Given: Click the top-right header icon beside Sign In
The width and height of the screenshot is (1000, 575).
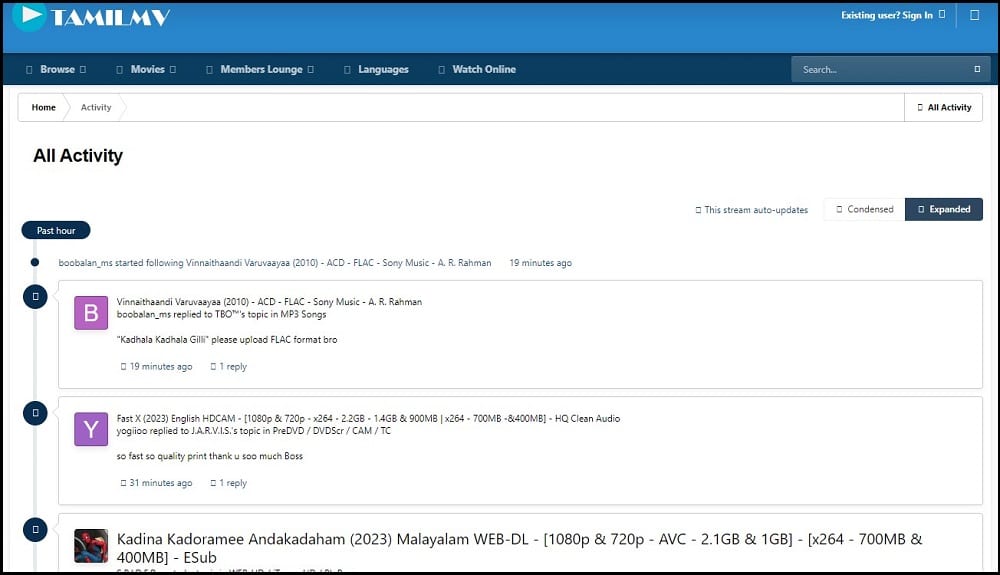Looking at the screenshot, I should (x=974, y=15).
